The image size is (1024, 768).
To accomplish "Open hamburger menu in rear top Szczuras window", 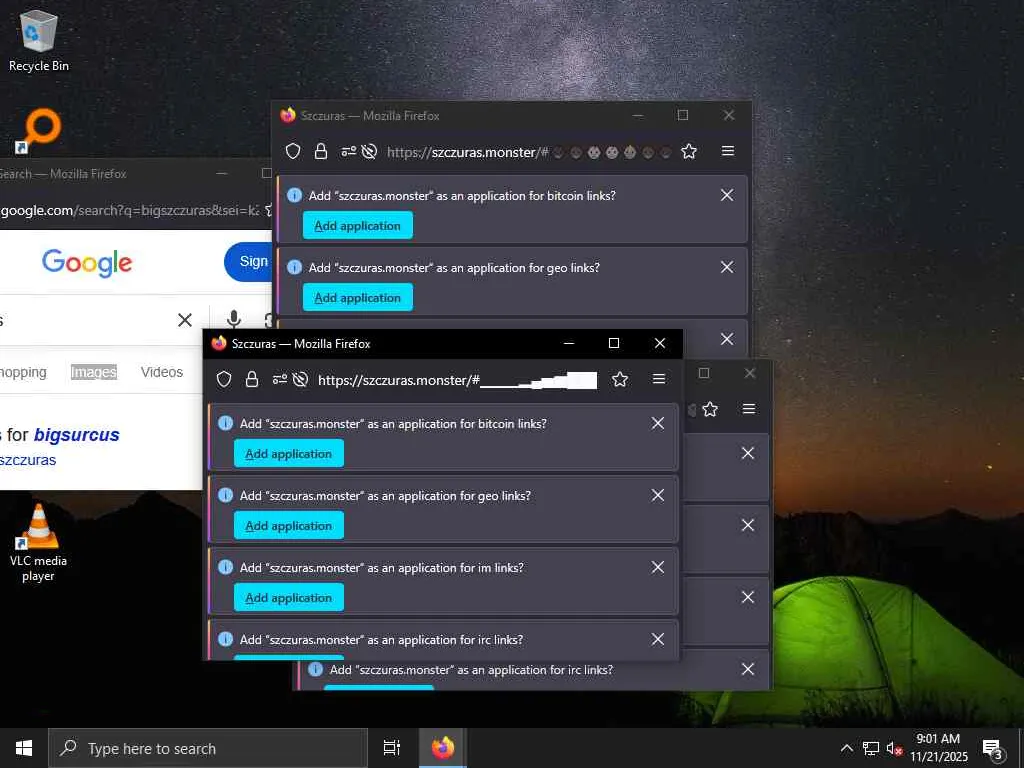I will [728, 151].
